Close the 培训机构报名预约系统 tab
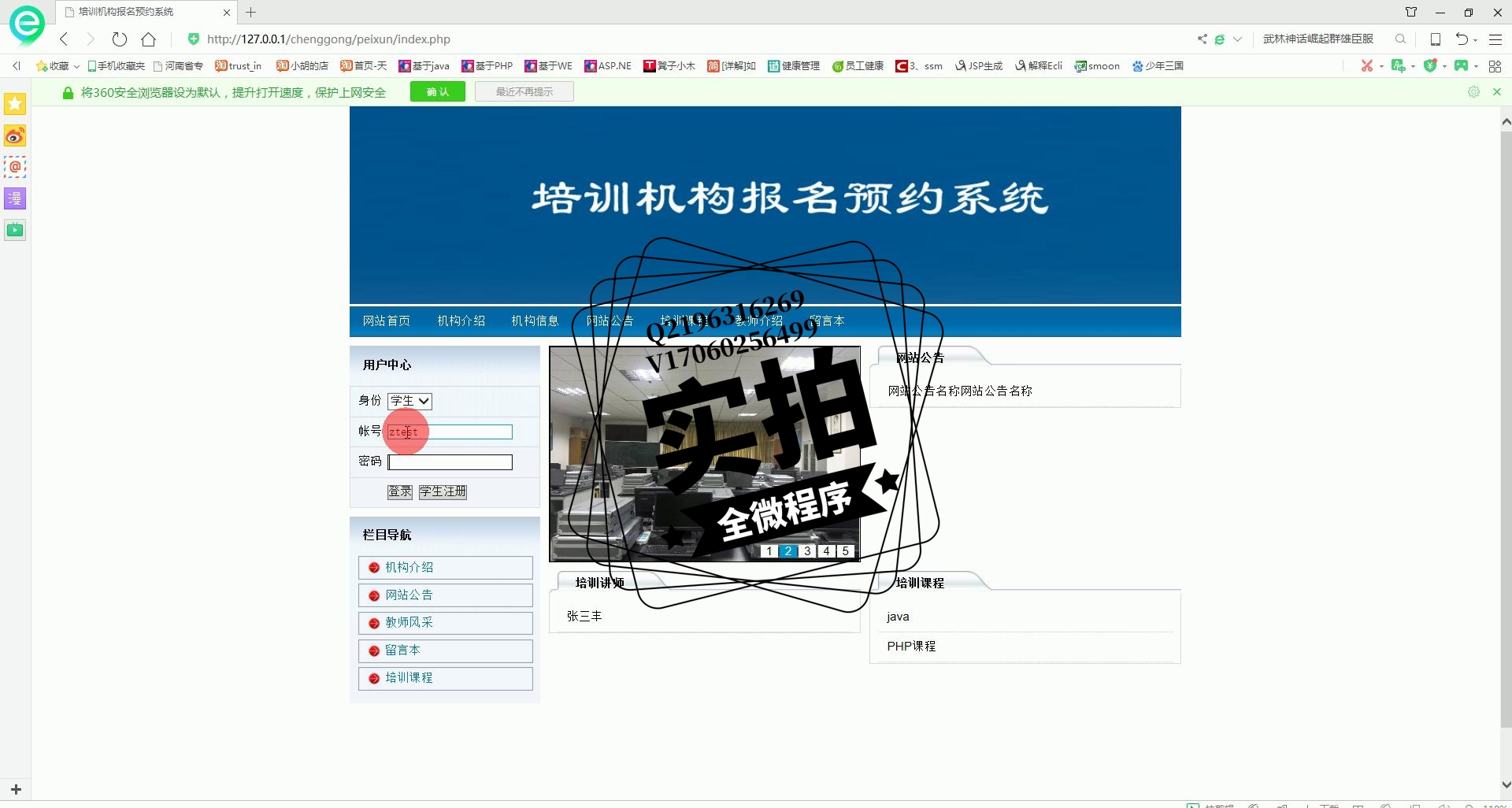The height and width of the screenshot is (808, 1512). 227,13
